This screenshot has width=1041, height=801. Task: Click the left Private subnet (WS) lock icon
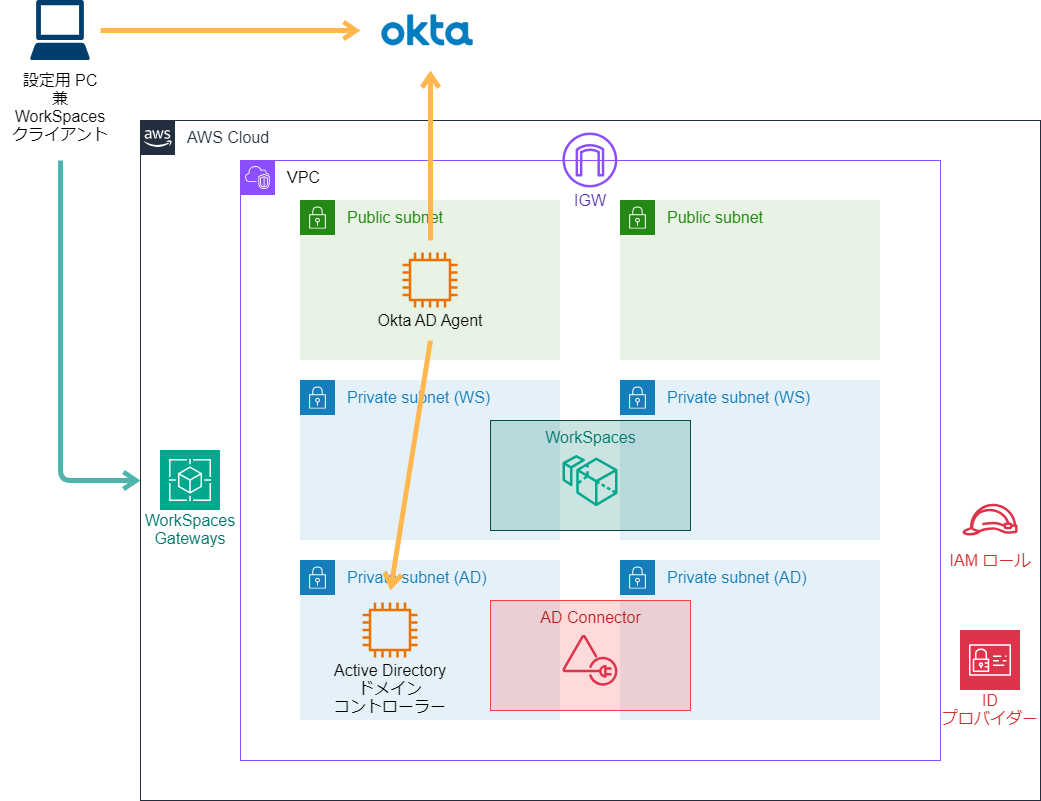coord(317,397)
